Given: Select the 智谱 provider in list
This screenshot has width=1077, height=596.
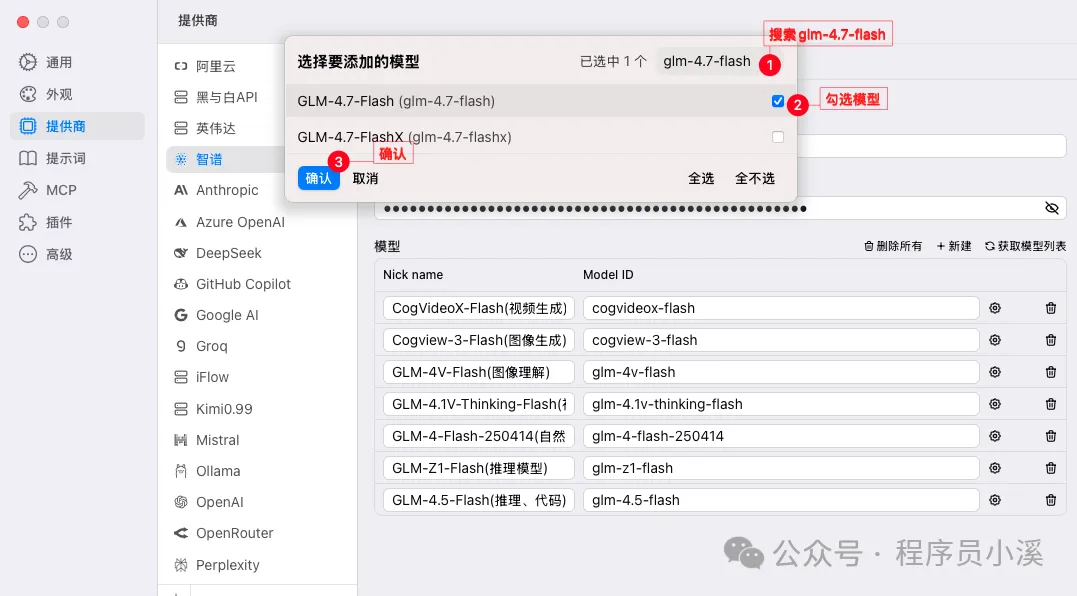Looking at the screenshot, I should (227, 159).
